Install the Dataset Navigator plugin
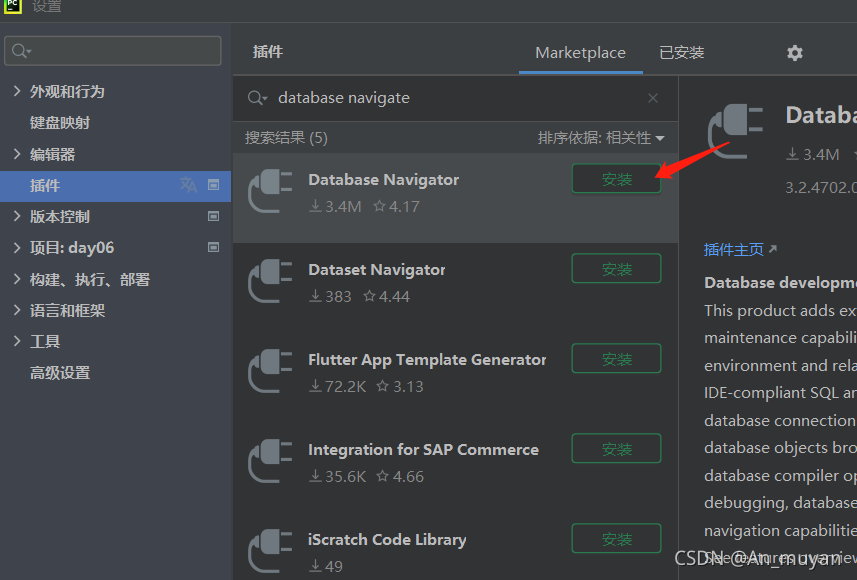857x580 pixels. click(617, 268)
